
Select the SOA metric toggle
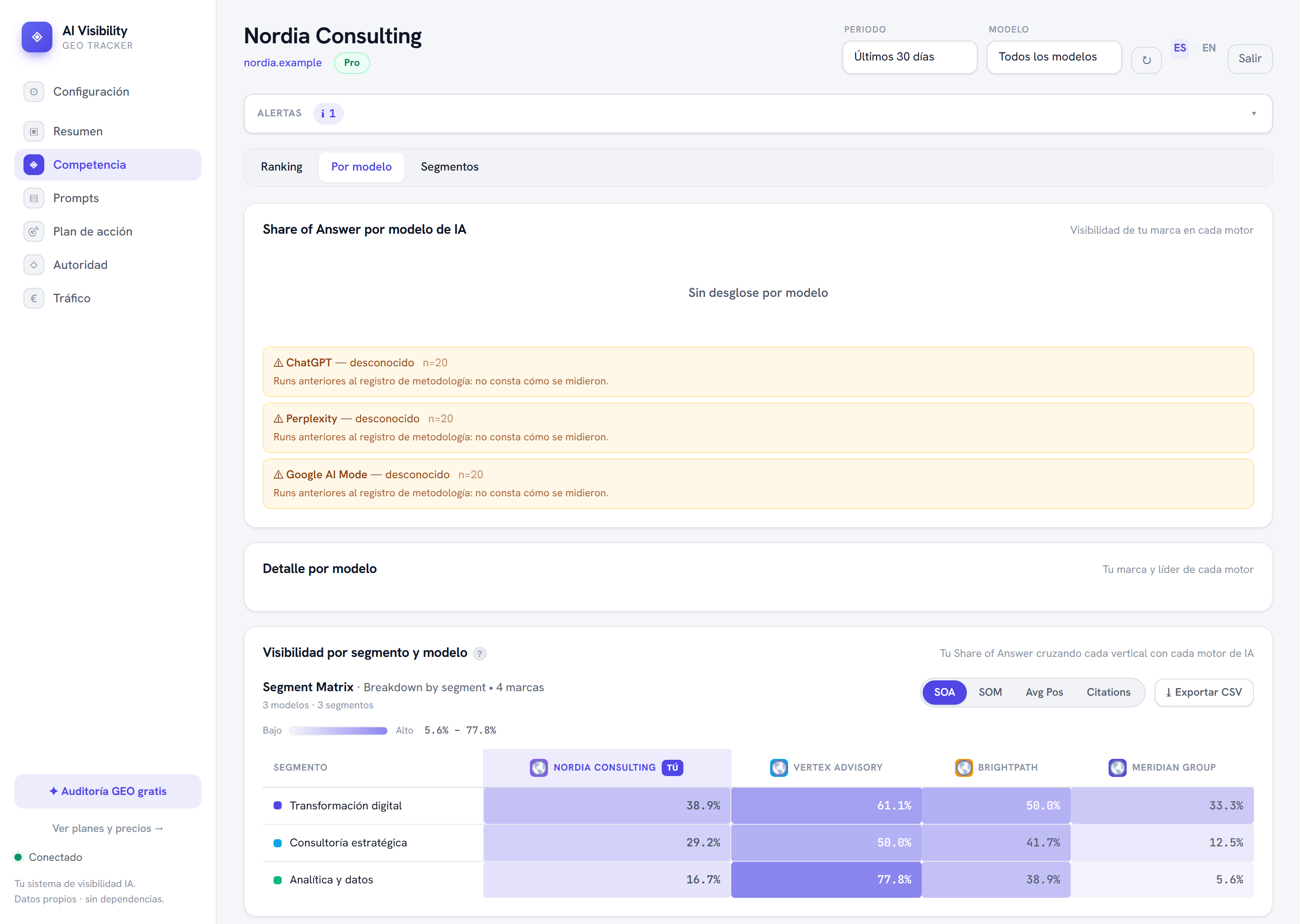[944, 693]
